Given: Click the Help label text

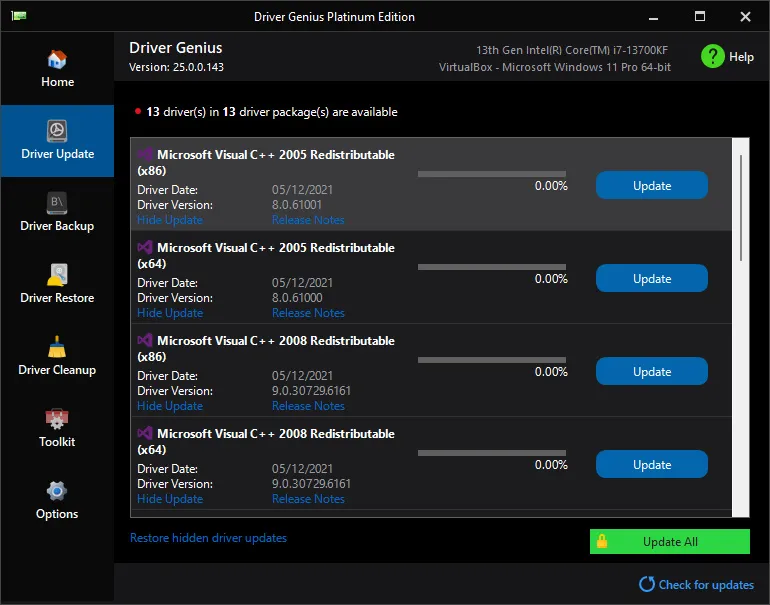Looking at the screenshot, I should point(741,57).
